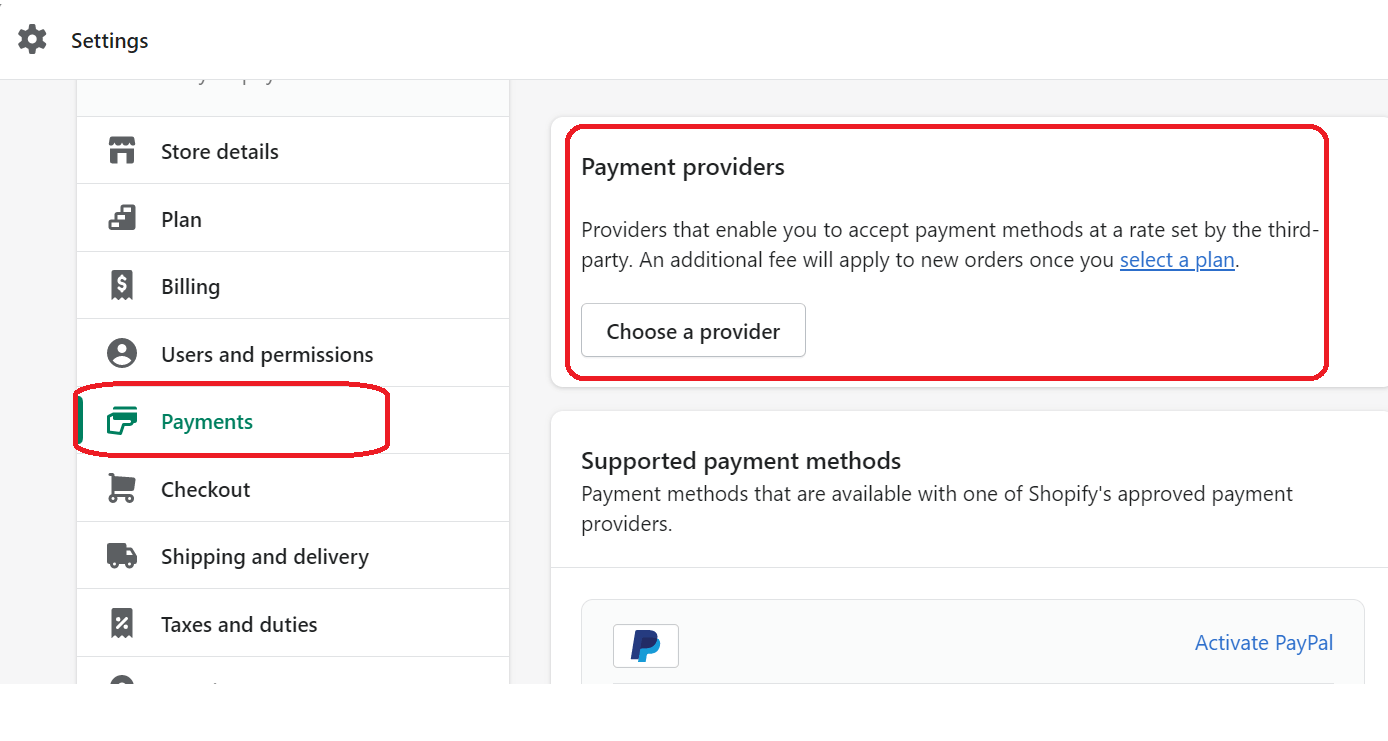Open Shipping and delivery settings
Image resolution: width=1388 pixels, height=741 pixels.
point(265,555)
